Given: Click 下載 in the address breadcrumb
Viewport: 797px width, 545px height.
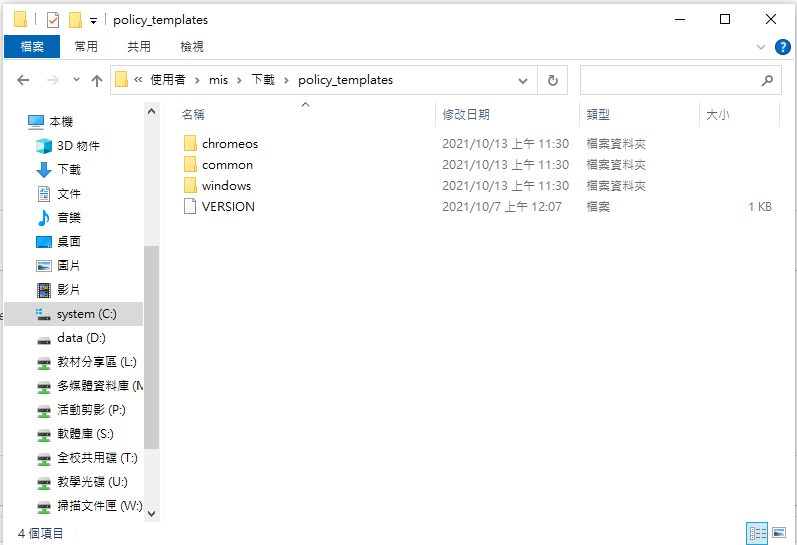Looking at the screenshot, I should point(263,80).
